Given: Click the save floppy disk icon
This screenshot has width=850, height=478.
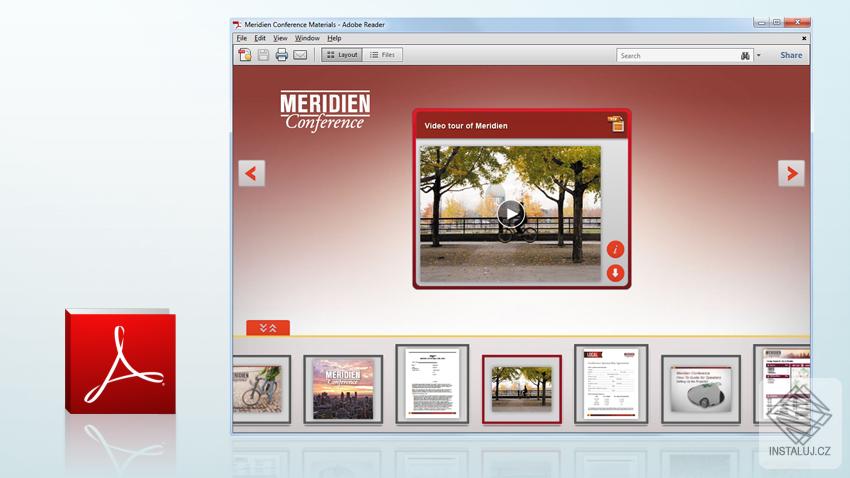Looking at the screenshot, I should click(263, 55).
